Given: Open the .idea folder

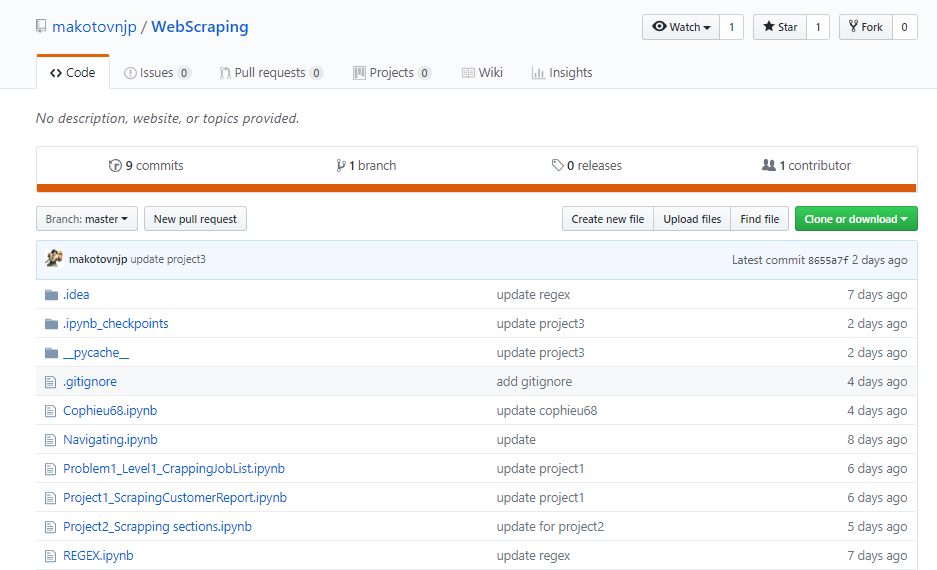Looking at the screenshot, I should pos(76,295).
